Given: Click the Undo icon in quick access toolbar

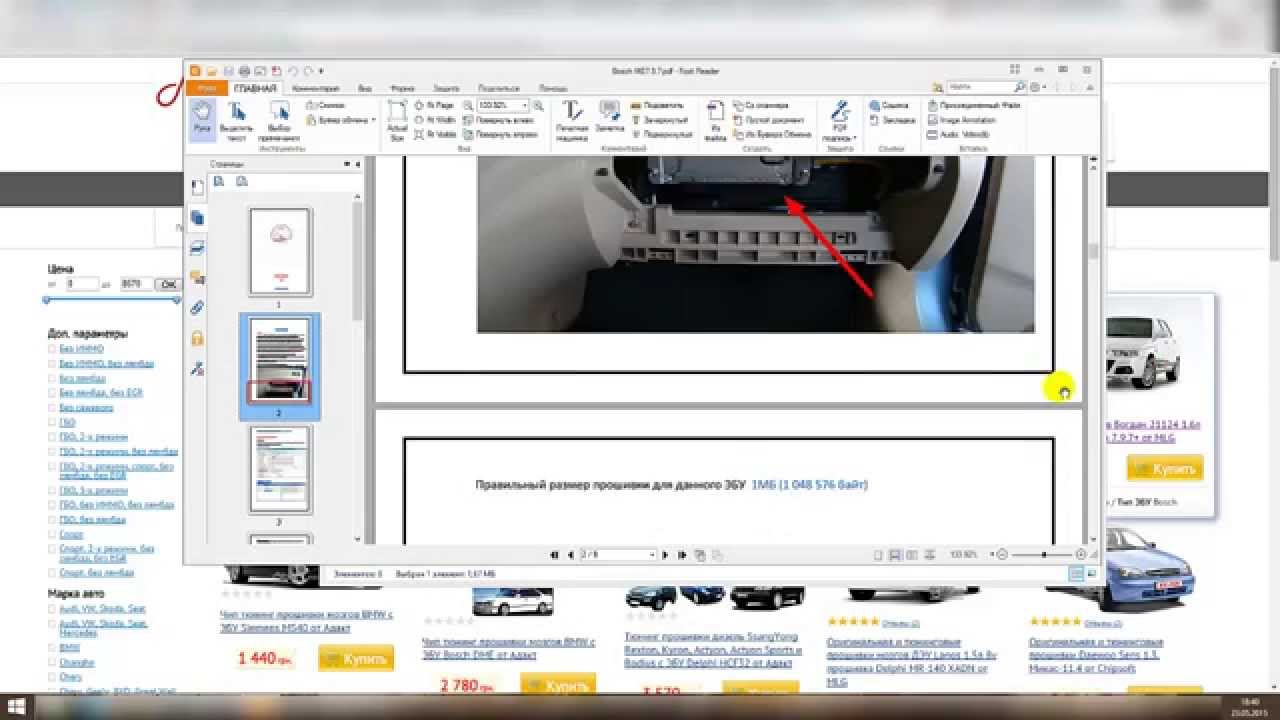Looking at the screenshot, I should [291, 71].
